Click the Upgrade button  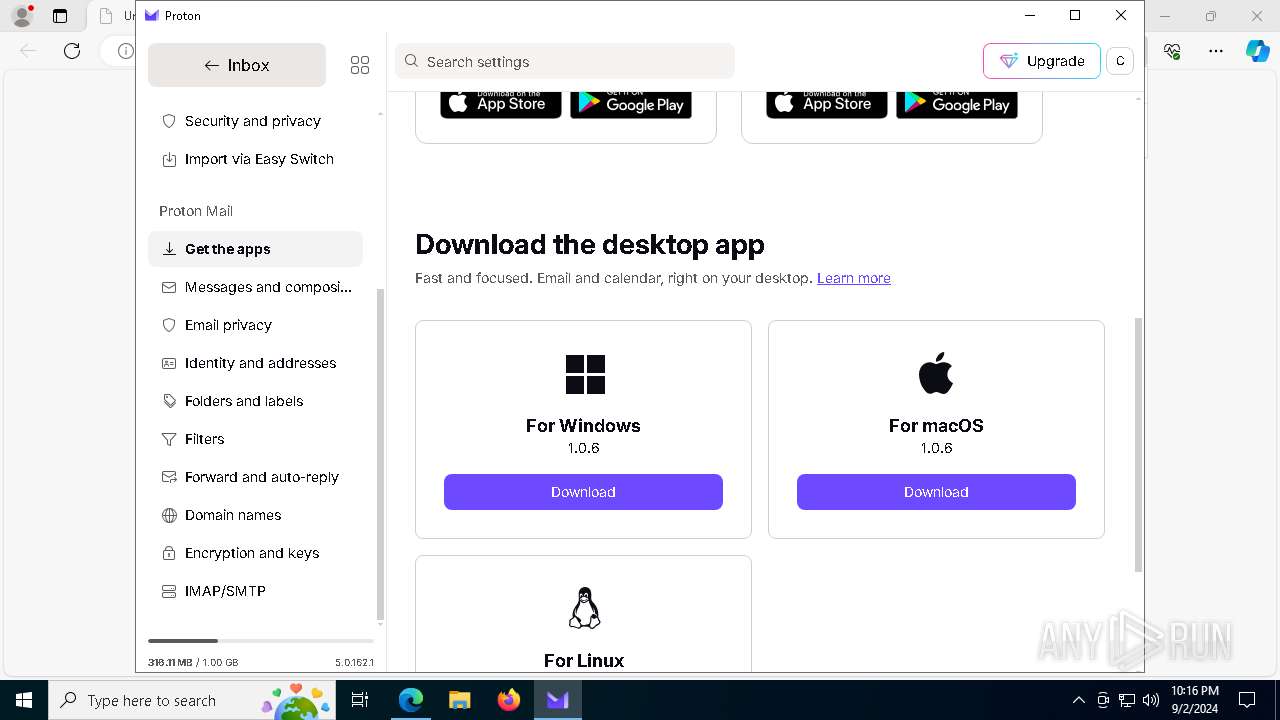(x=1041, y=61)
